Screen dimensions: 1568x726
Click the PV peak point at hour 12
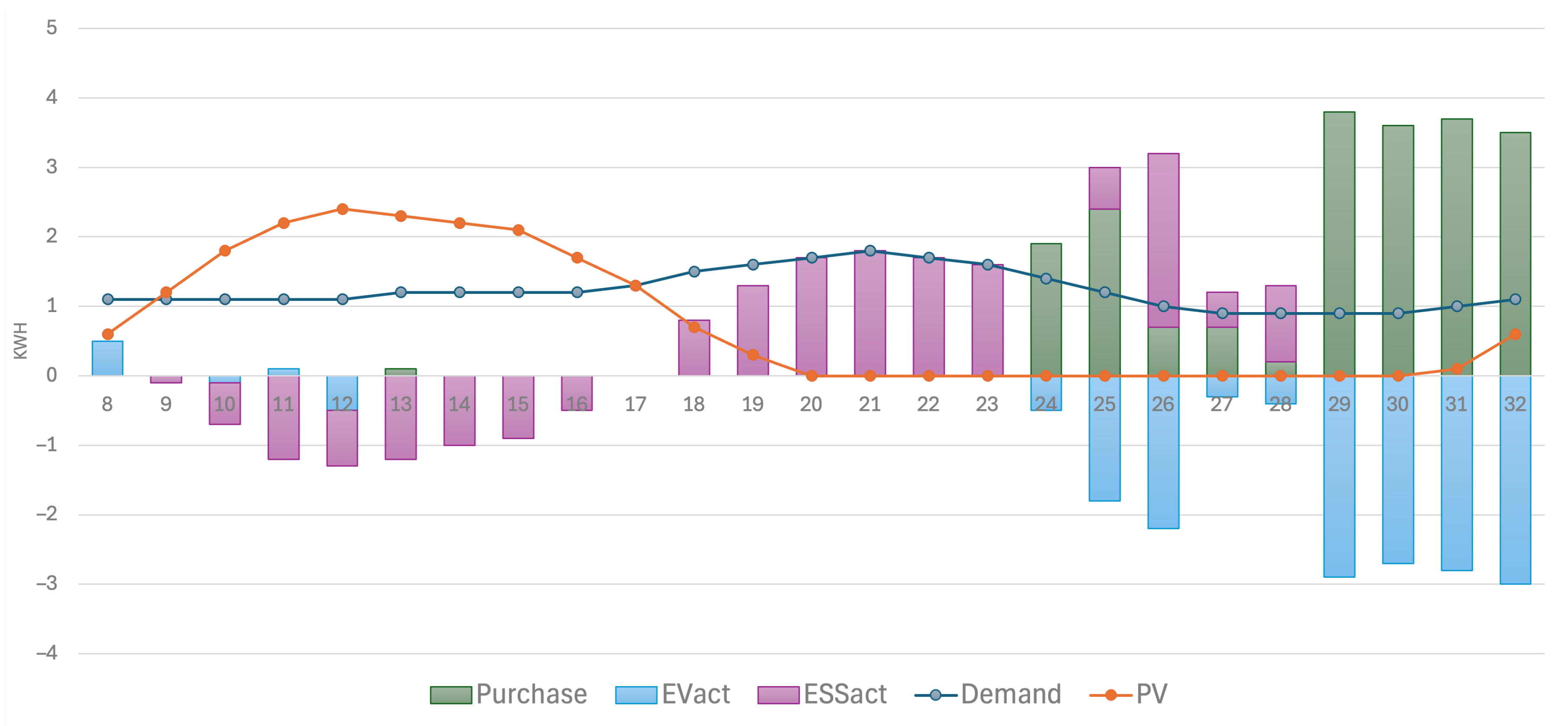pyautogui.click(x=342, y=209)
